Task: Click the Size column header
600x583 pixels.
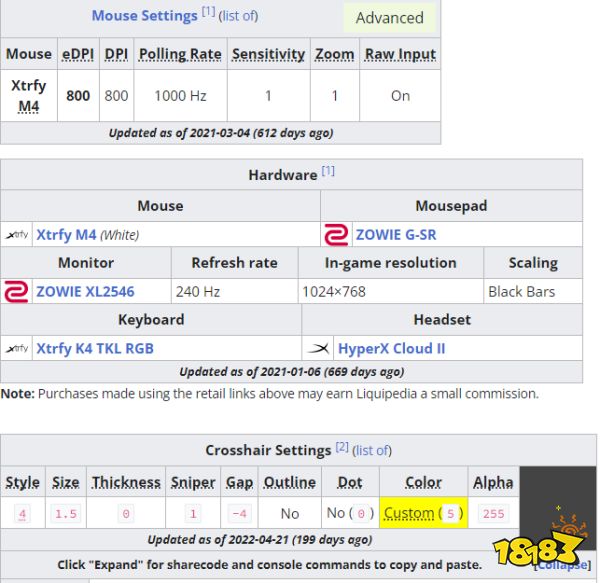Action: (x=66, y=482)
